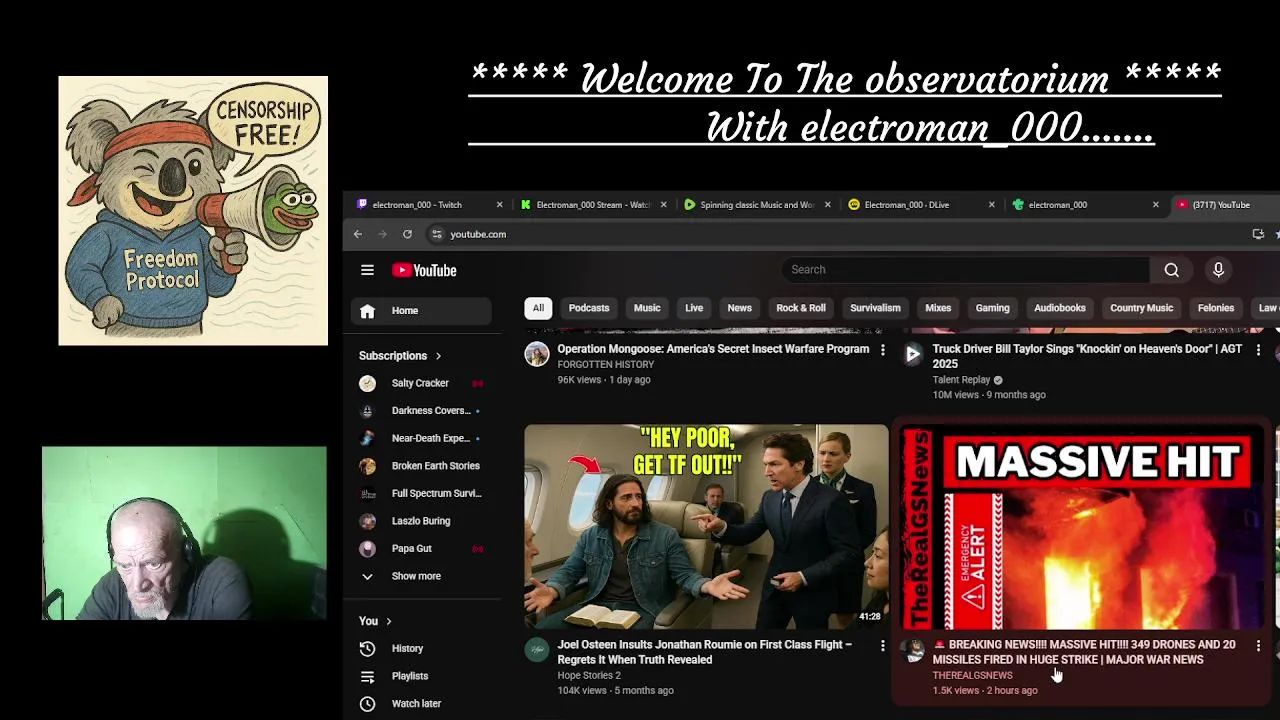
Task: Reload the page with the browser refresh icon
Action: click(407, 234)
